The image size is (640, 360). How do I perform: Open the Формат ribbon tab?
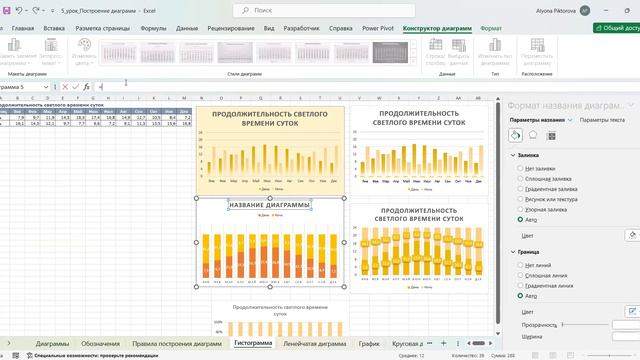(491, 28)
